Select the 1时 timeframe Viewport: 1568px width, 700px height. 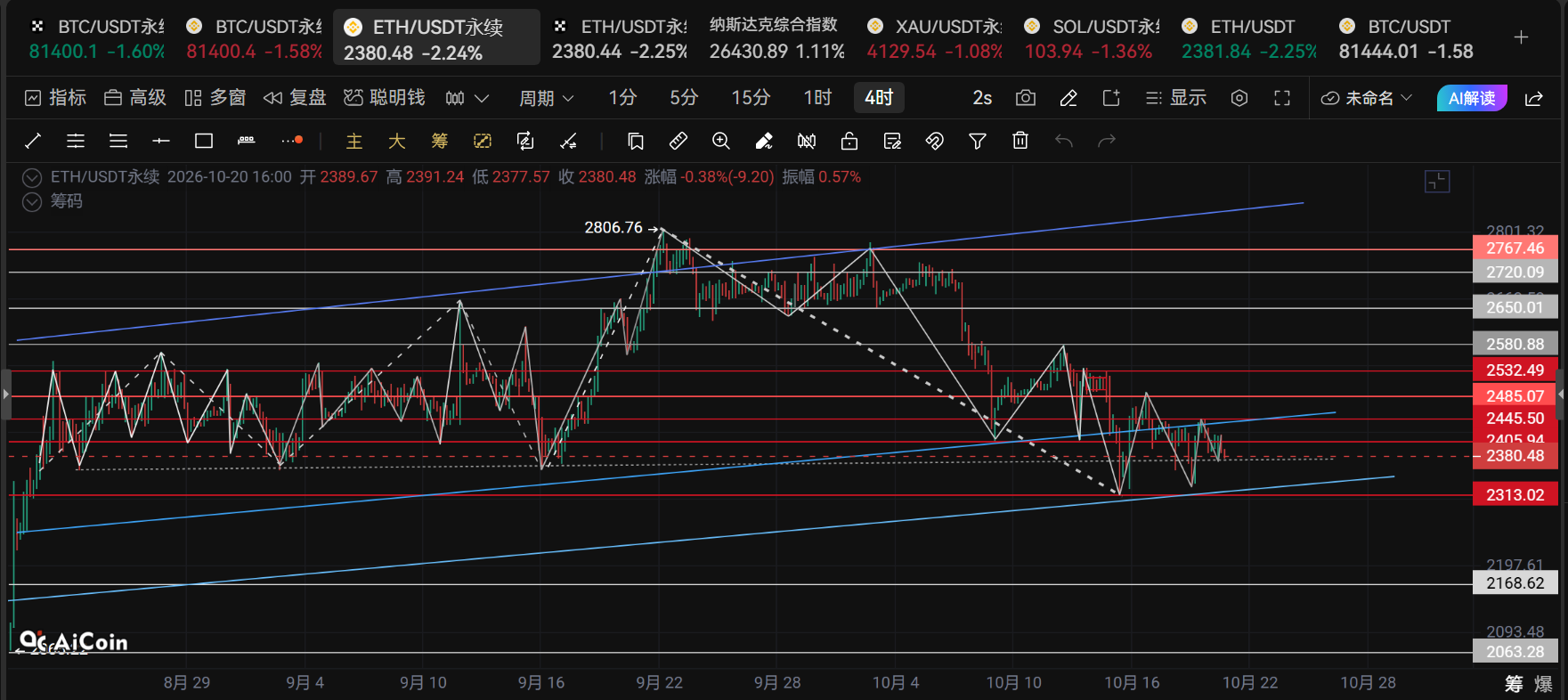[x=817, y=98]
